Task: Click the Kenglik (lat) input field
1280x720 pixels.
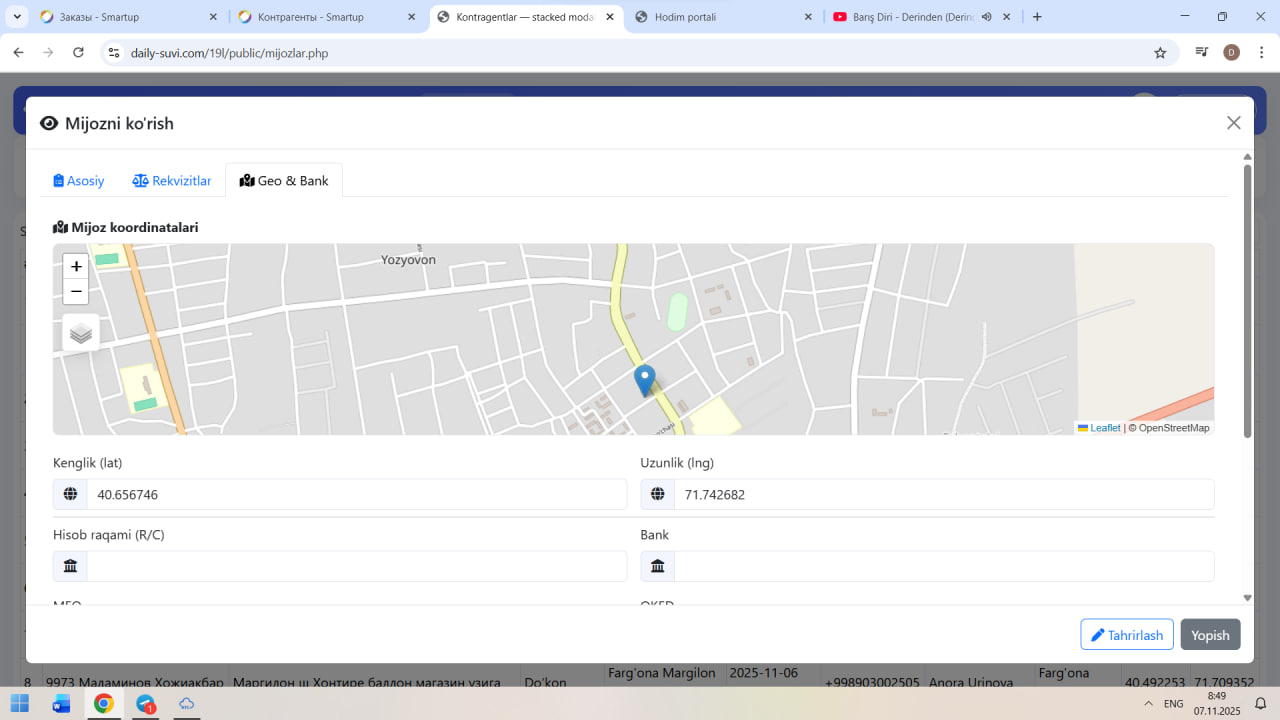Action: click(356, 495)
